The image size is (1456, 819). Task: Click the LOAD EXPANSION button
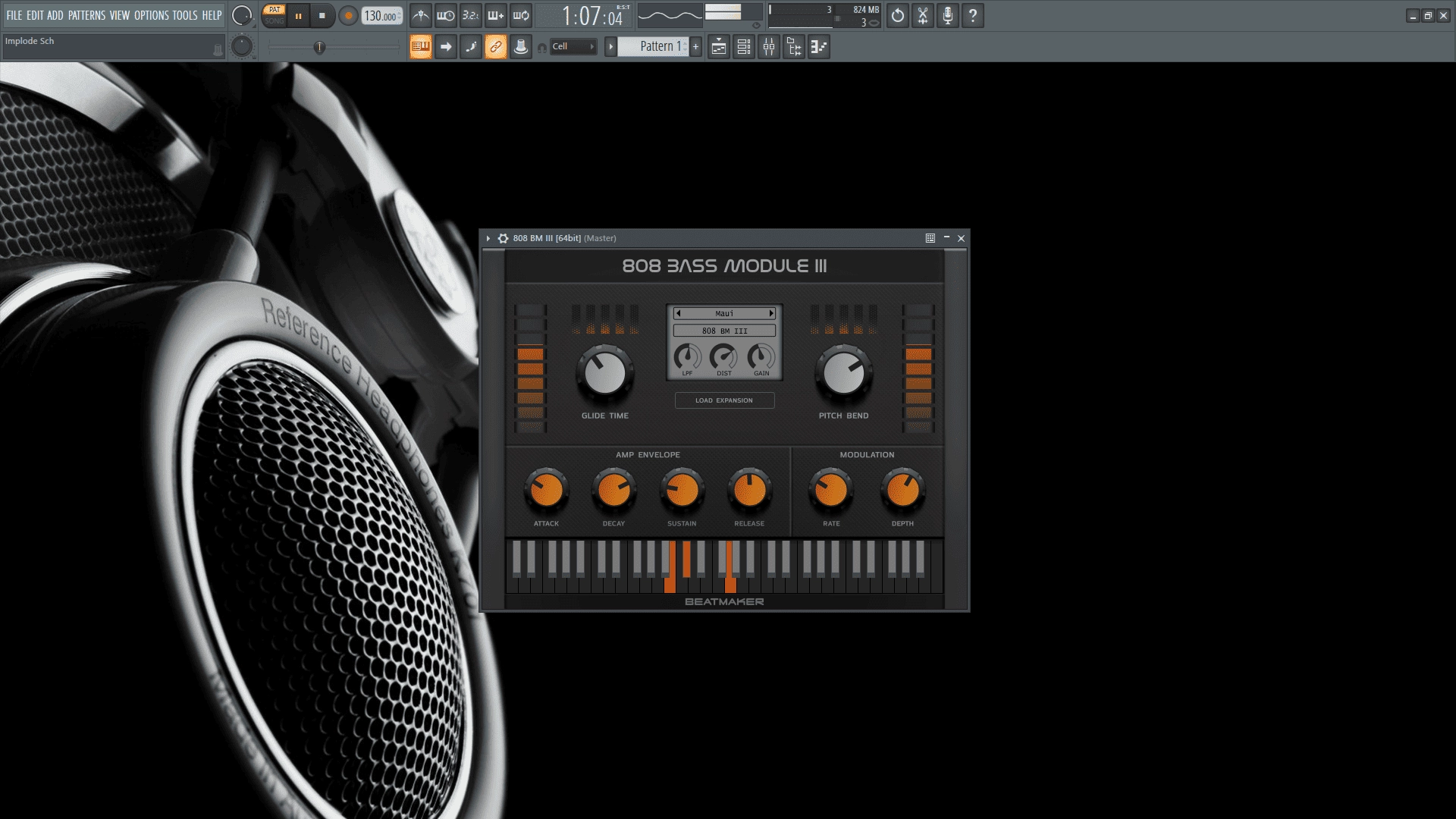tap(724, 400)
